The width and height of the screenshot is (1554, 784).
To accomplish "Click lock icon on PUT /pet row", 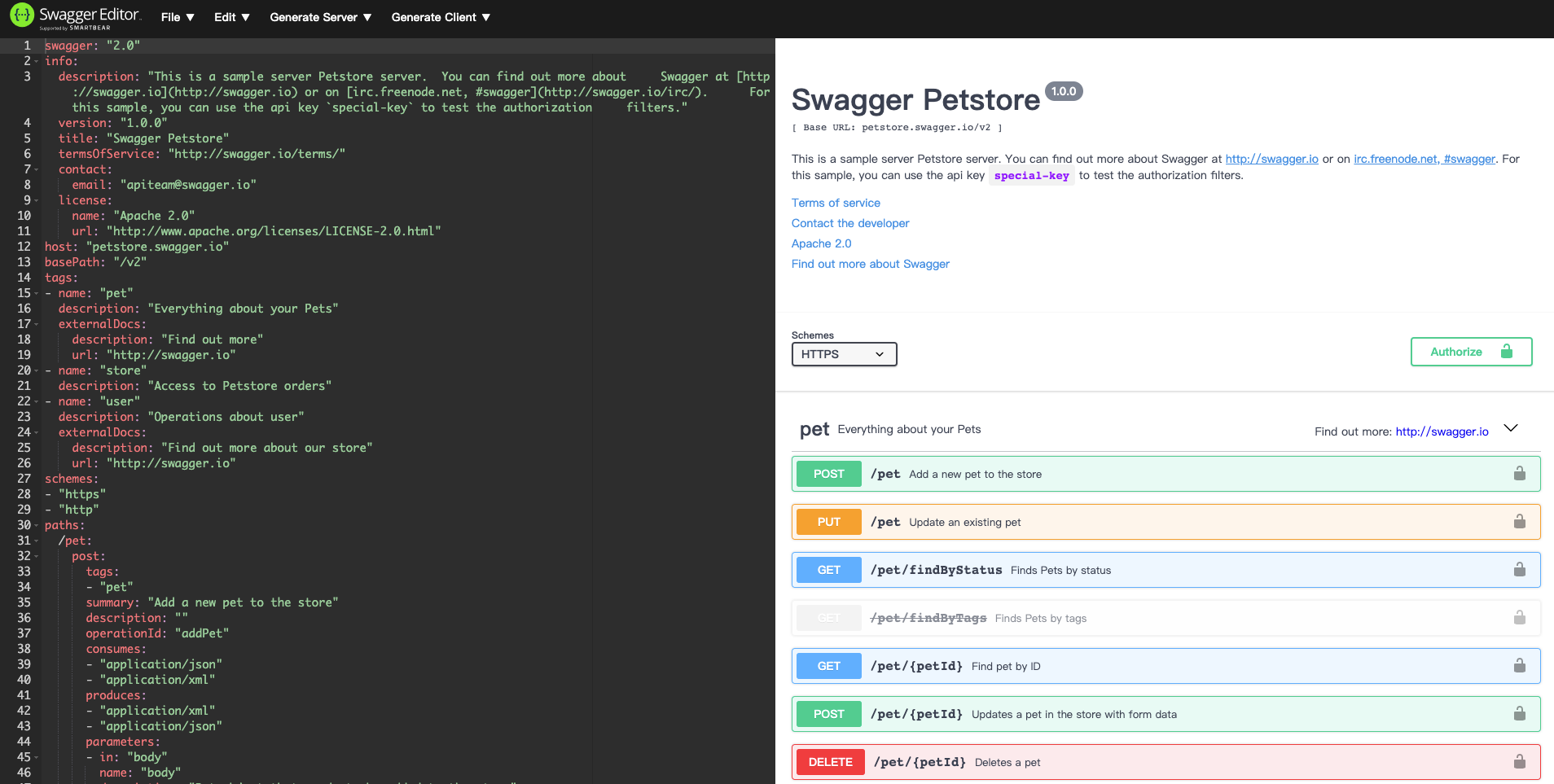I will (1520, 521).
